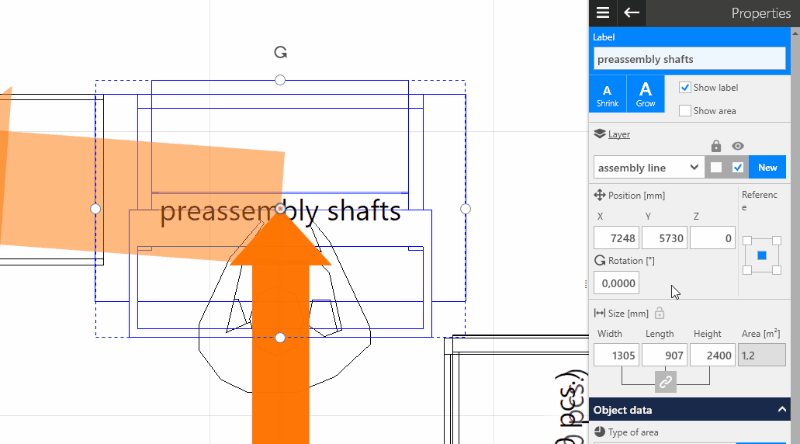This screenshot has height=444, width=800.
Task: Edit the Y position value 5730
Action: 664,238
